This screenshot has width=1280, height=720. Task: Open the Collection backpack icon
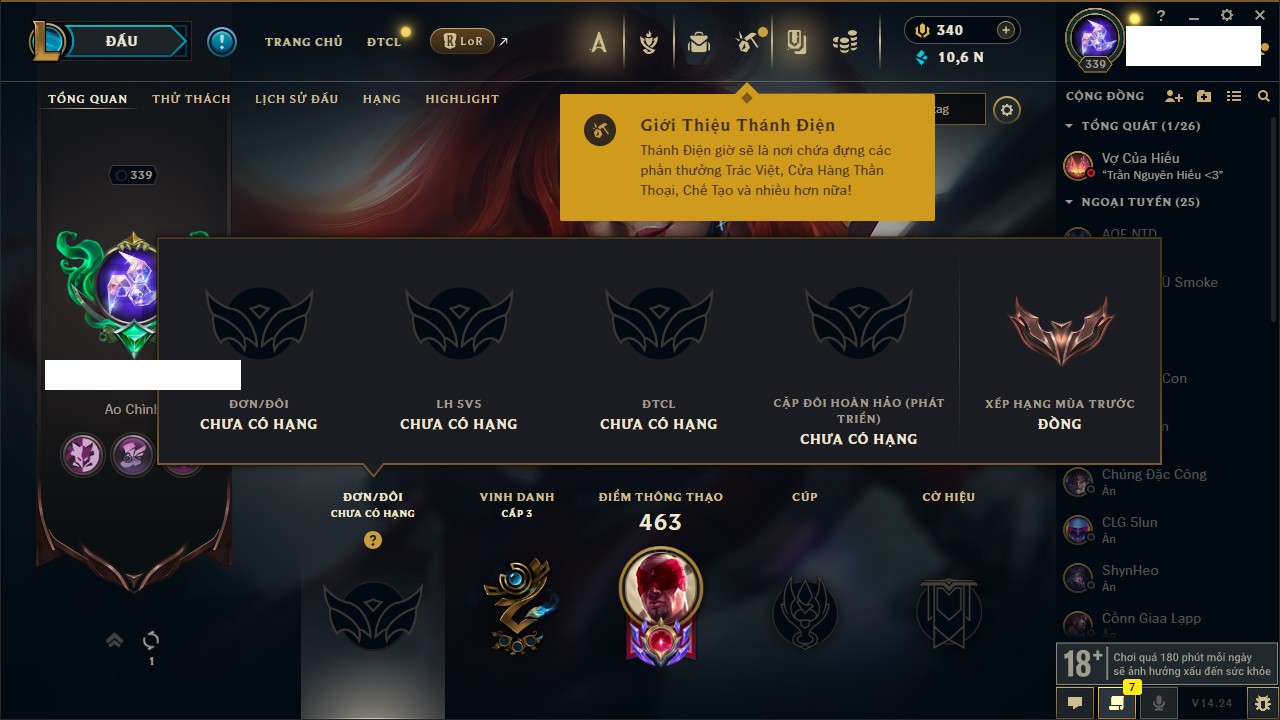point(698,42)
